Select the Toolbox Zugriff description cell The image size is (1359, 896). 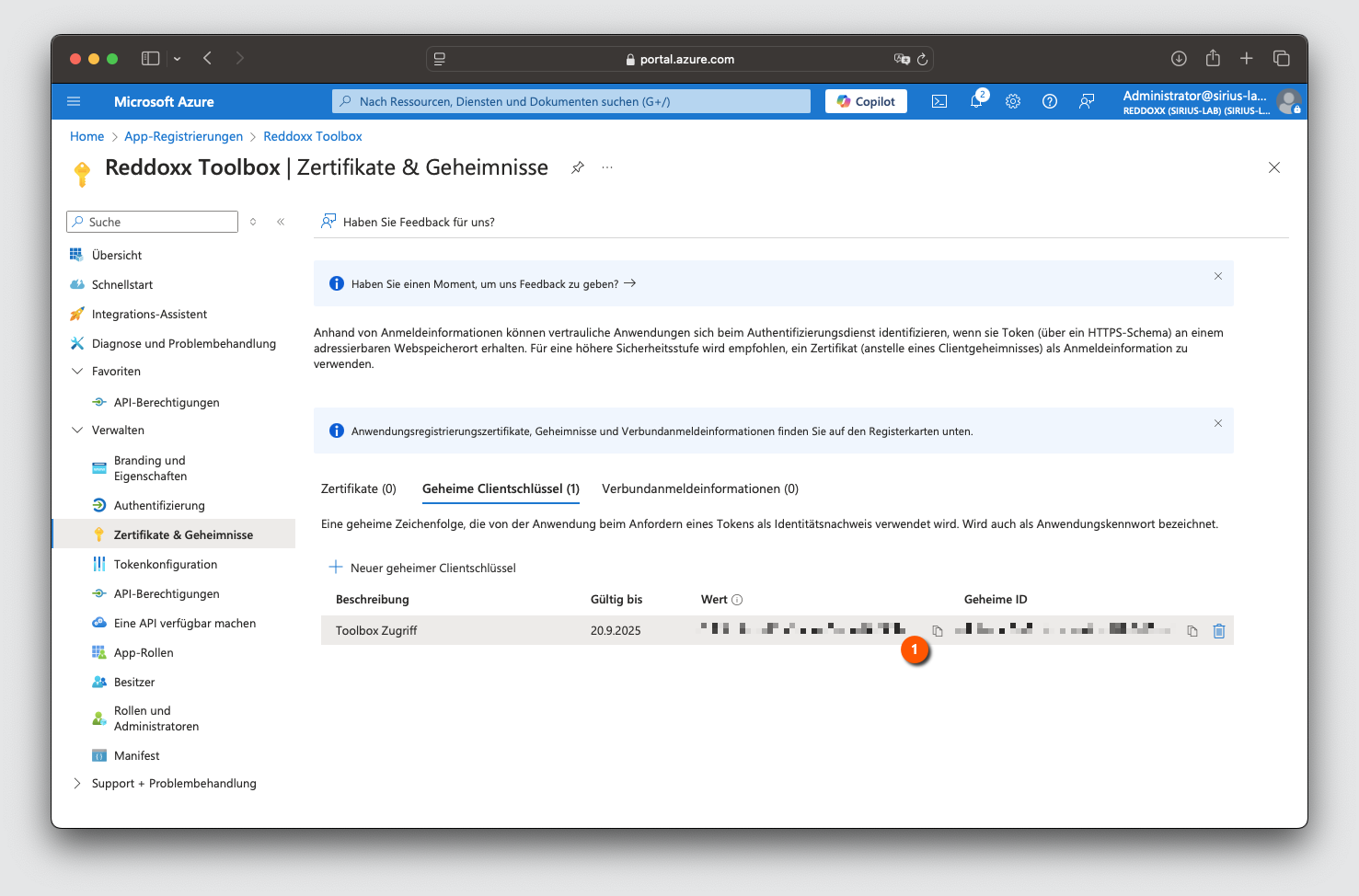pos(376,631)
